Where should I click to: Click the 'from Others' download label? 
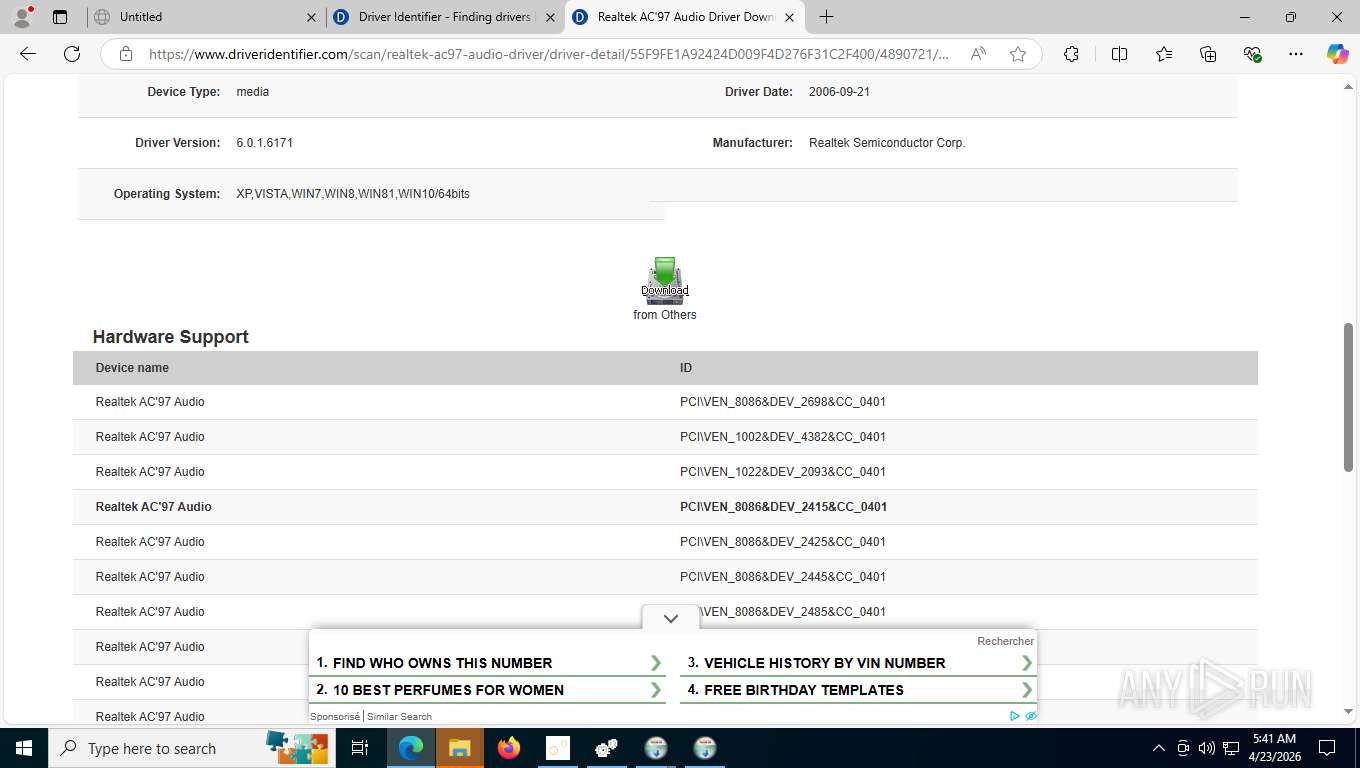coord(664,315)
